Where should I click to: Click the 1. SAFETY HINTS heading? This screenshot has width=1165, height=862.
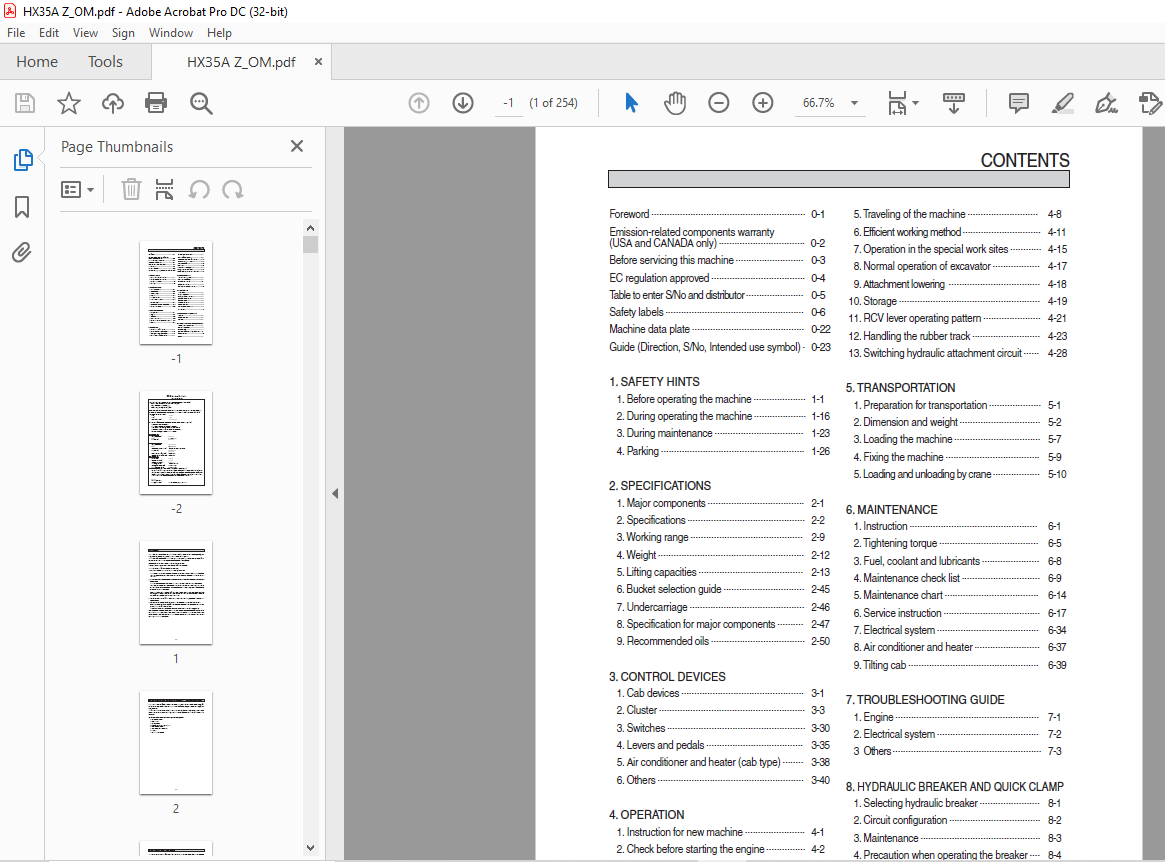pos(655,381)
